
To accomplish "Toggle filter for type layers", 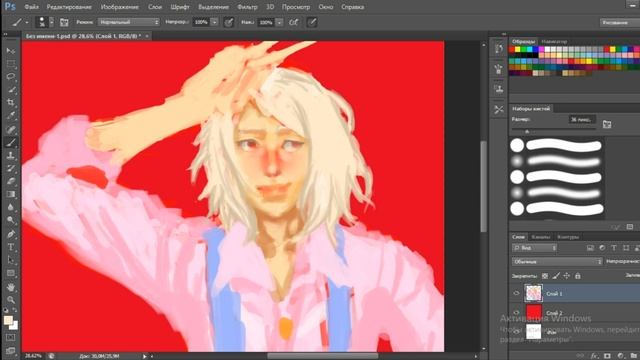I will (x=614, y=248).
